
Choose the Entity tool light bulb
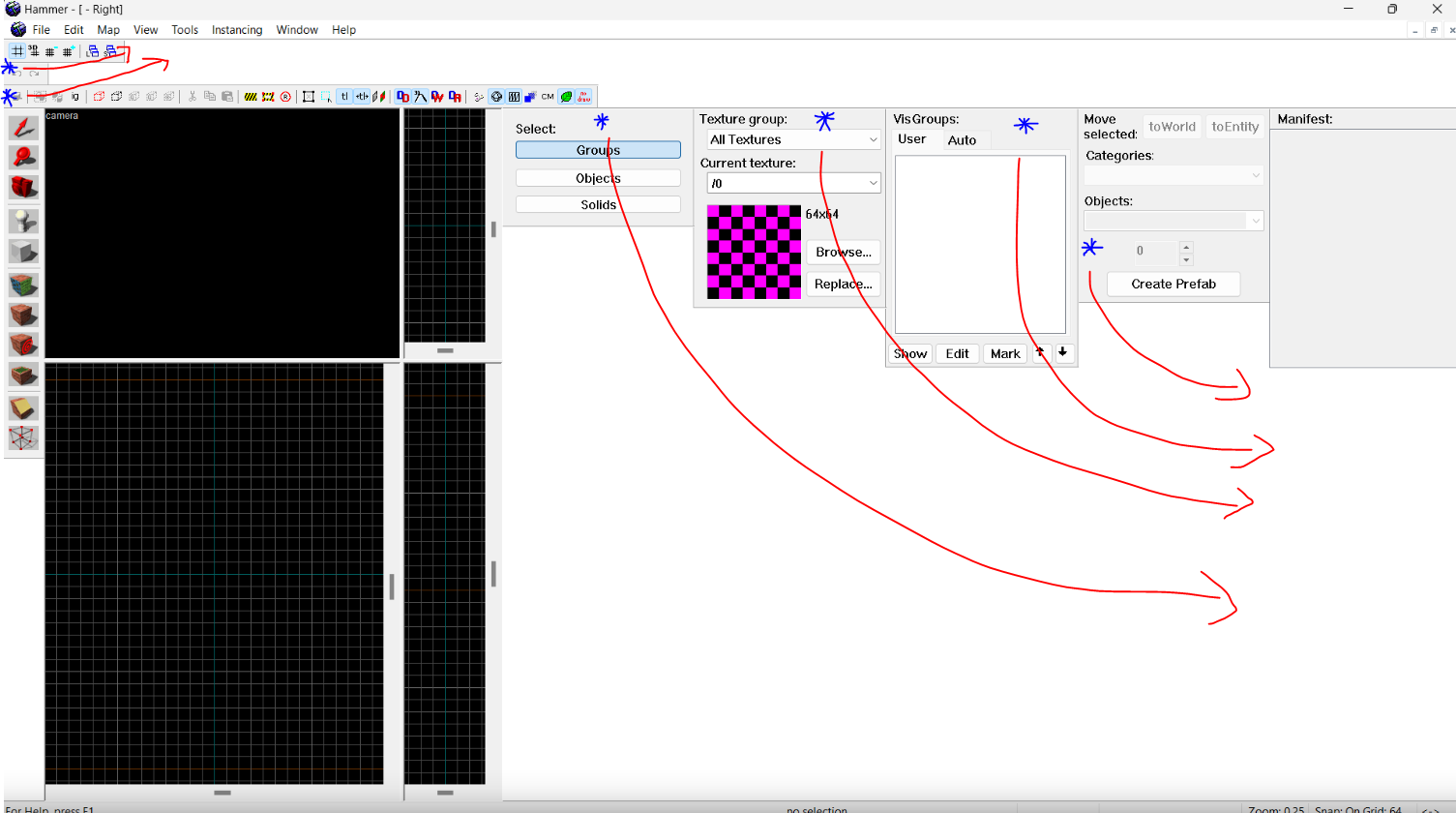[x=23, y=222]
